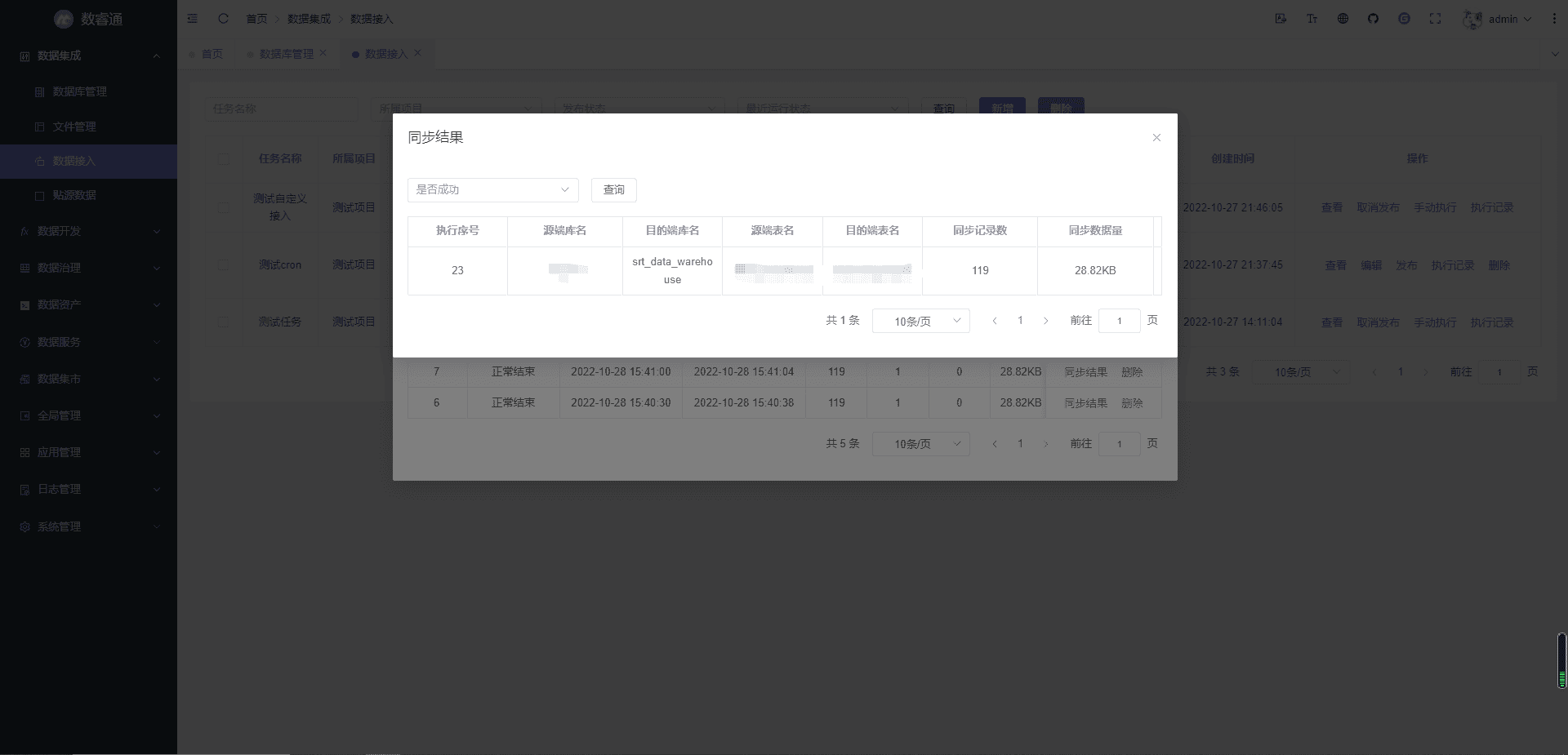Open the GitHub repository link
Screen dimensions: 1568x755
[1374, 19]
